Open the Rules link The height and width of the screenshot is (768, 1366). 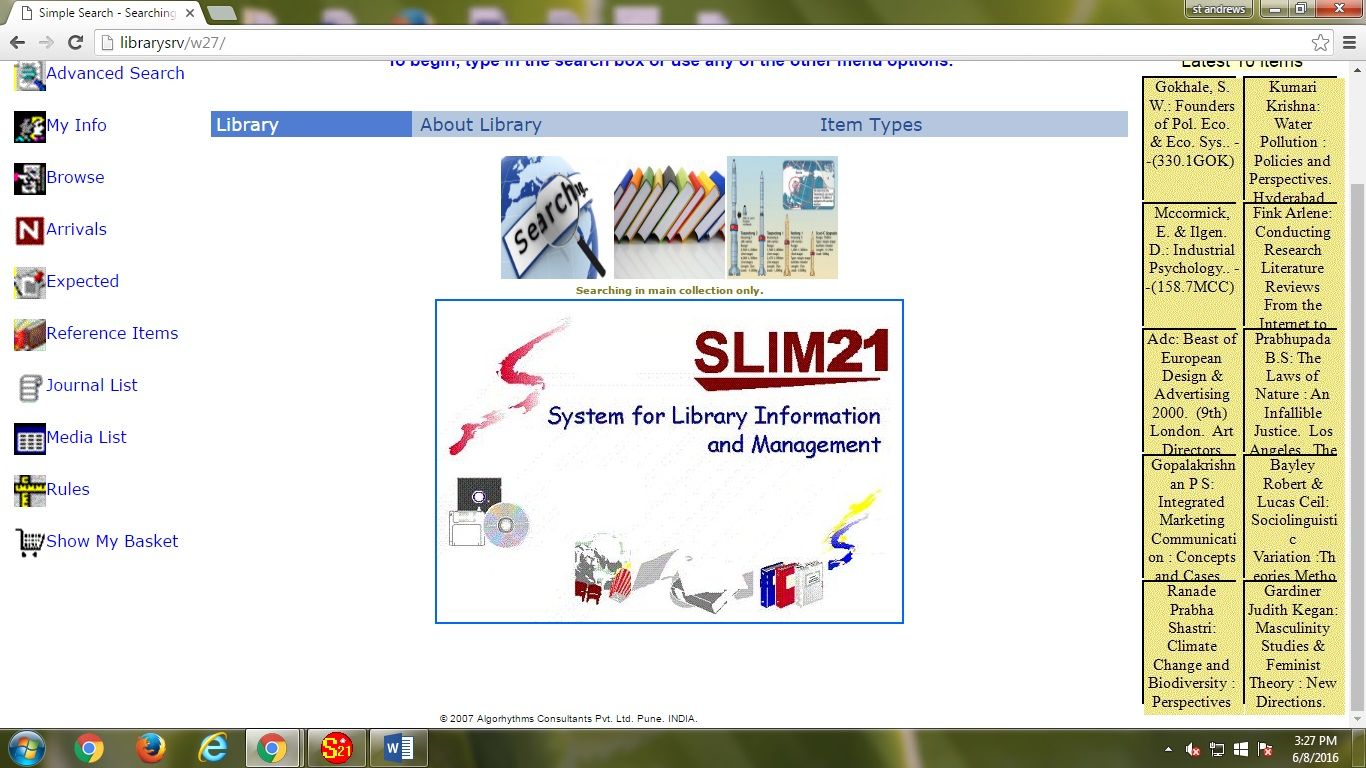pyautogui.click(x=68, y=489)
